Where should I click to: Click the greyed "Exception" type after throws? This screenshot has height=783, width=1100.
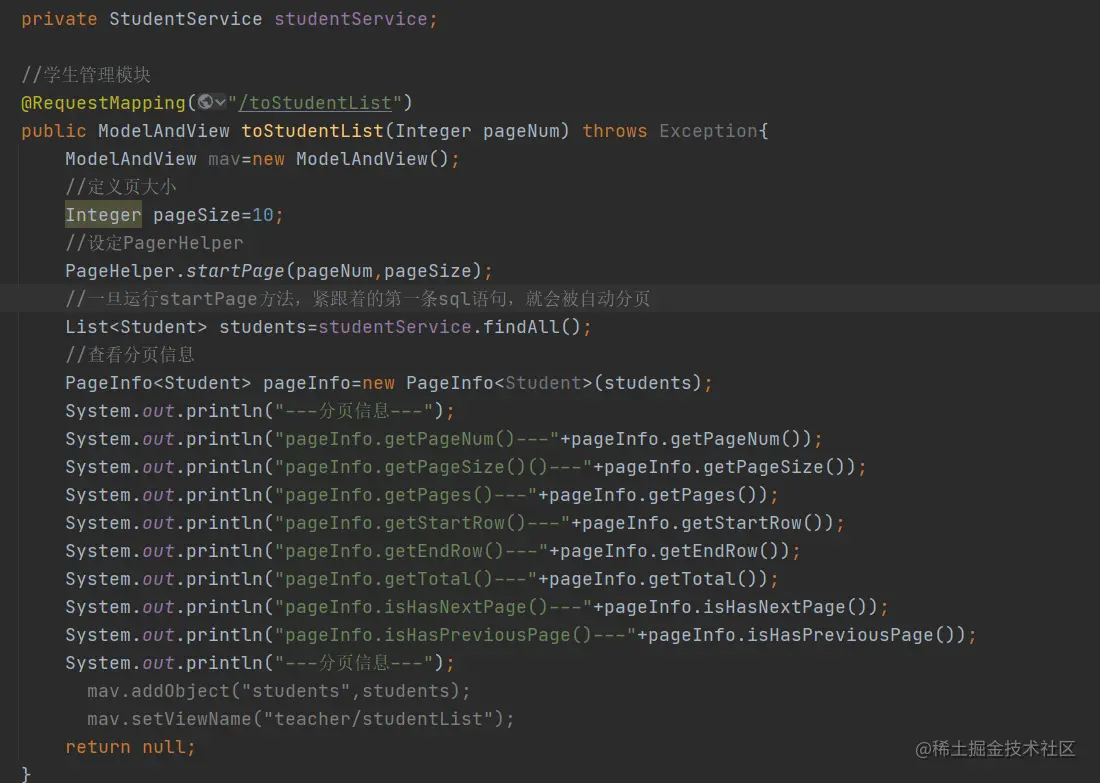709,131
